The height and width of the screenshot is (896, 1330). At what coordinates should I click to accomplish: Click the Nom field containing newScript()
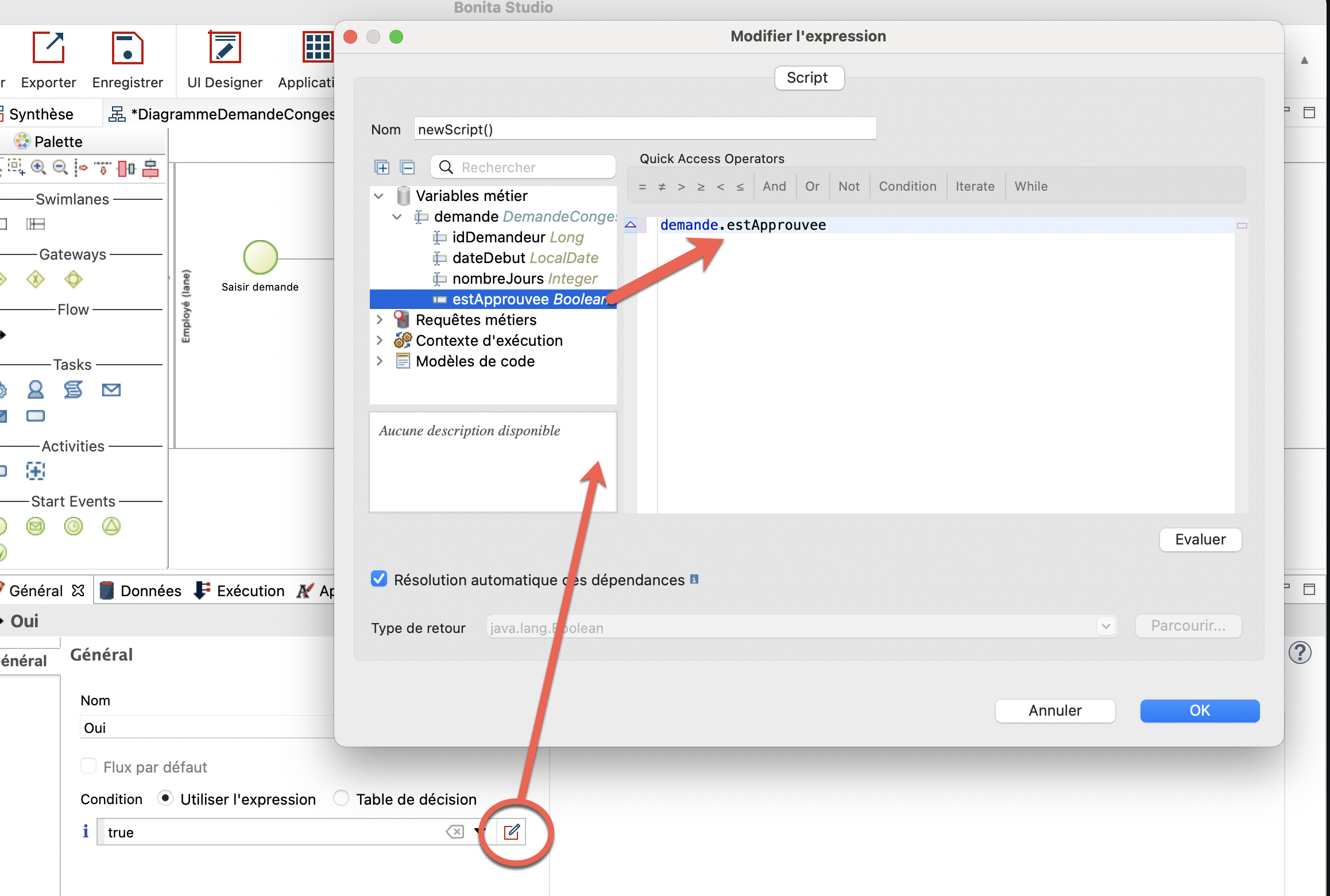pos(645,129)
